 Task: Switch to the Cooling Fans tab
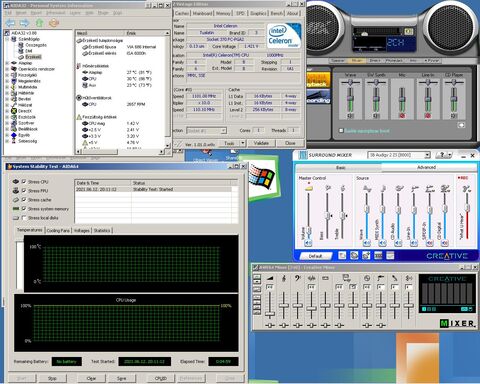[58, 230]
